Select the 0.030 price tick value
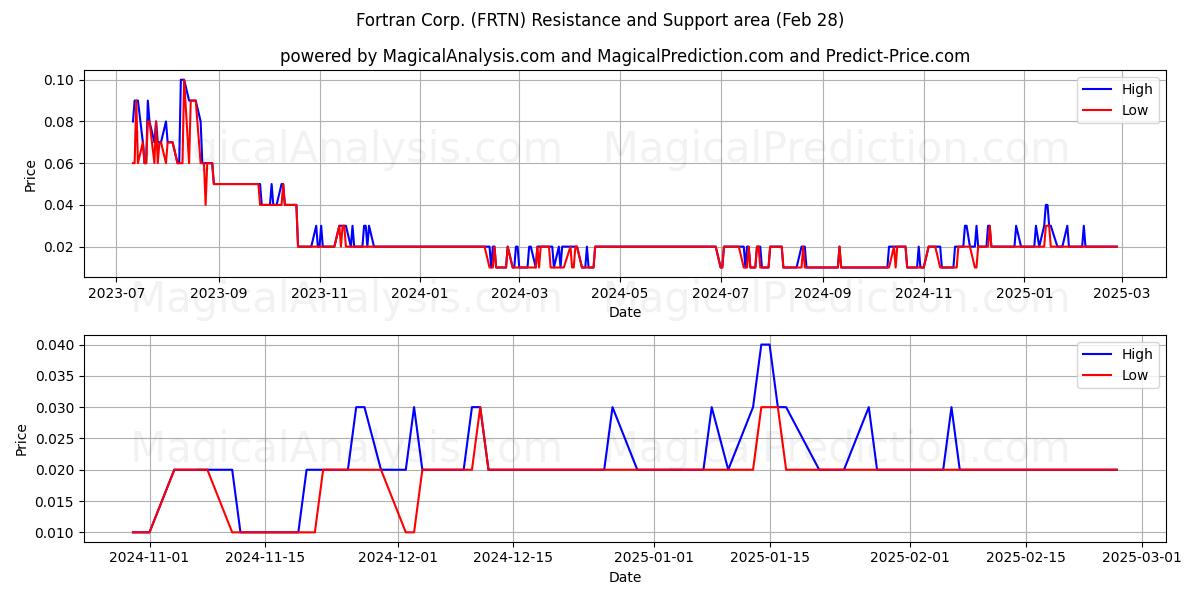The width and height of the screenshot is (1200, 600). pyautogui.click(x=55, y=408)
